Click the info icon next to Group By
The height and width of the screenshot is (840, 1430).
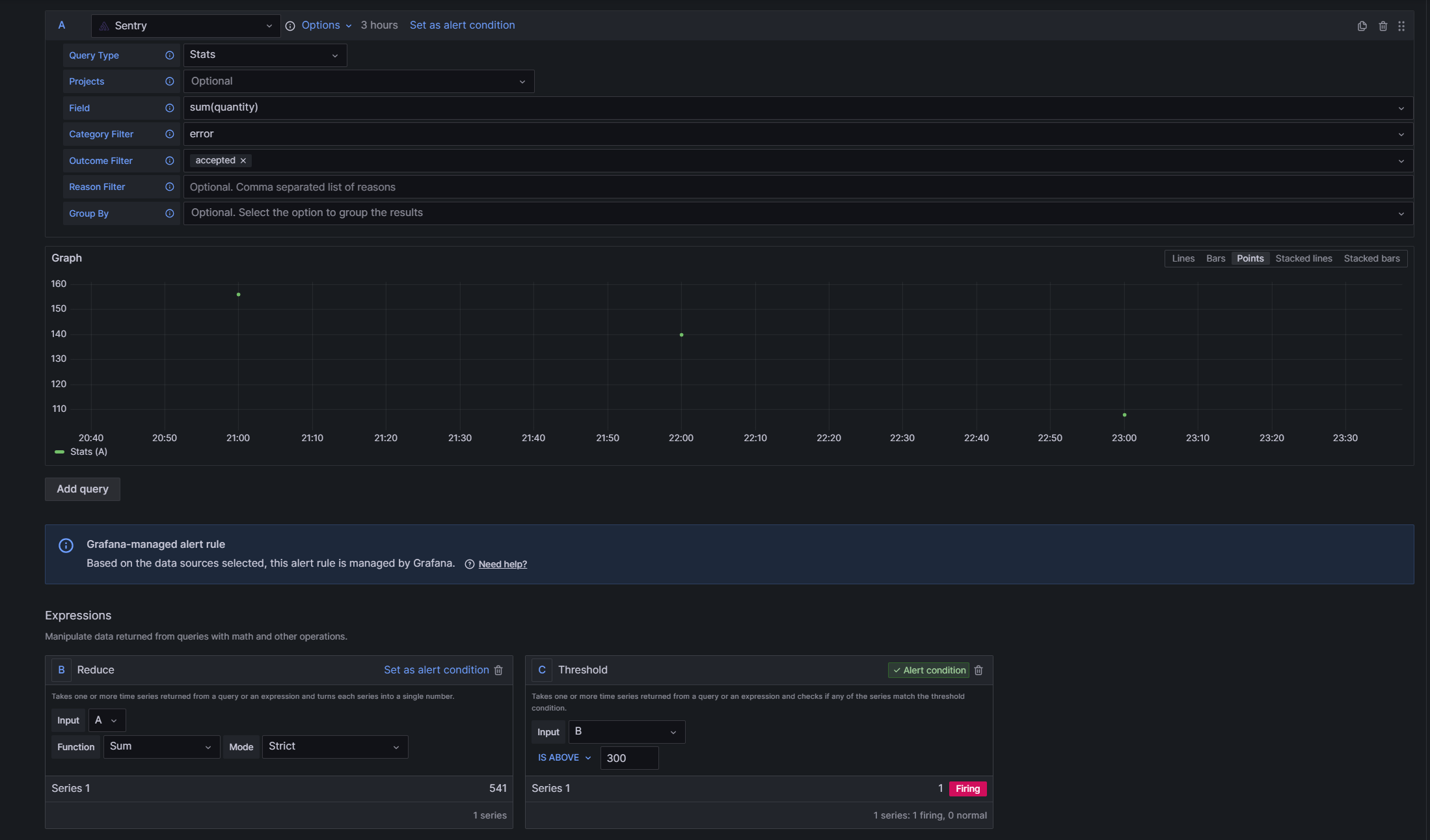(x=169, y=213)
